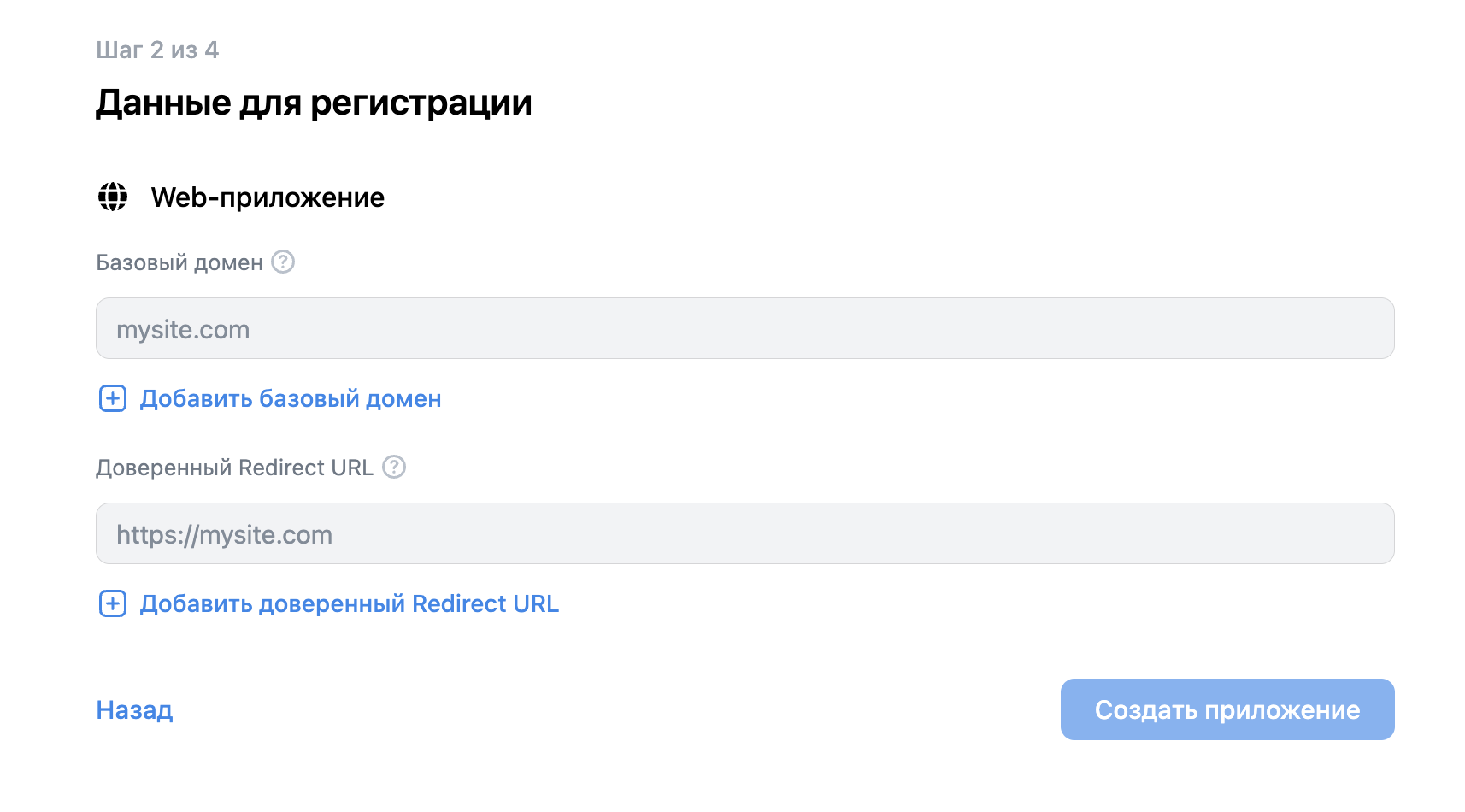Click the globe Web-приложение icon

coord(113,197)
